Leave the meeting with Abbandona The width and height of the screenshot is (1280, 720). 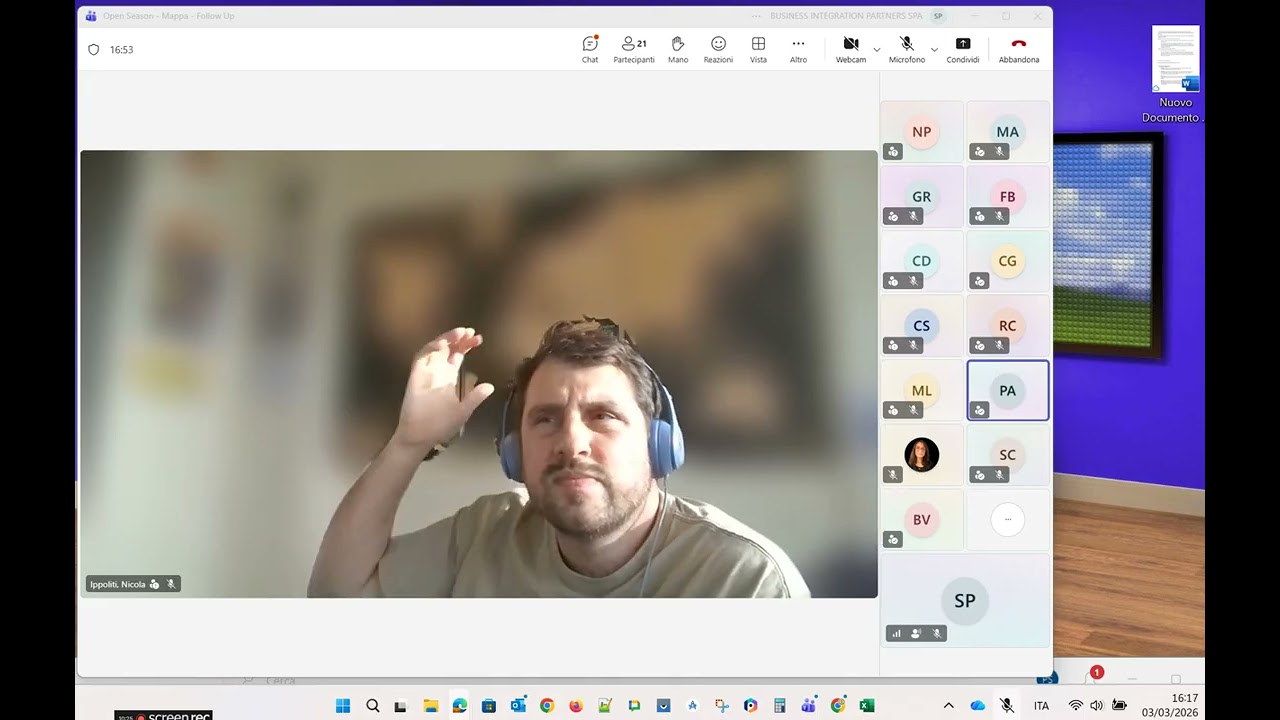coord(1019,49)
